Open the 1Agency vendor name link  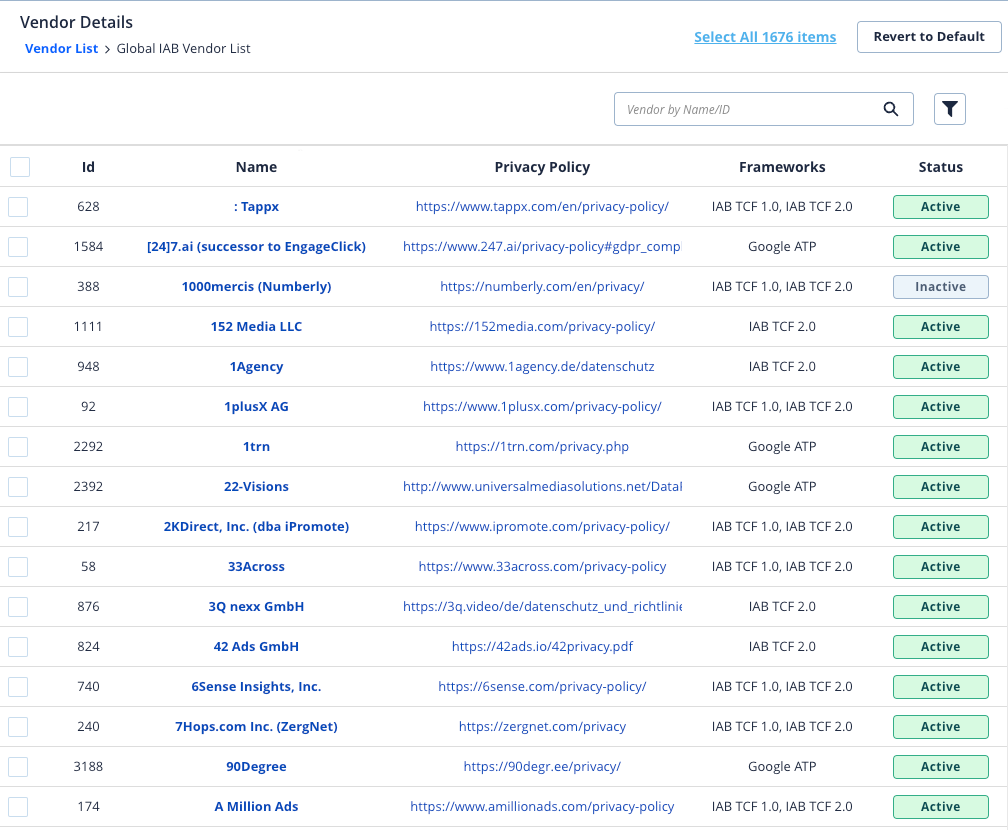click(256, 367)
